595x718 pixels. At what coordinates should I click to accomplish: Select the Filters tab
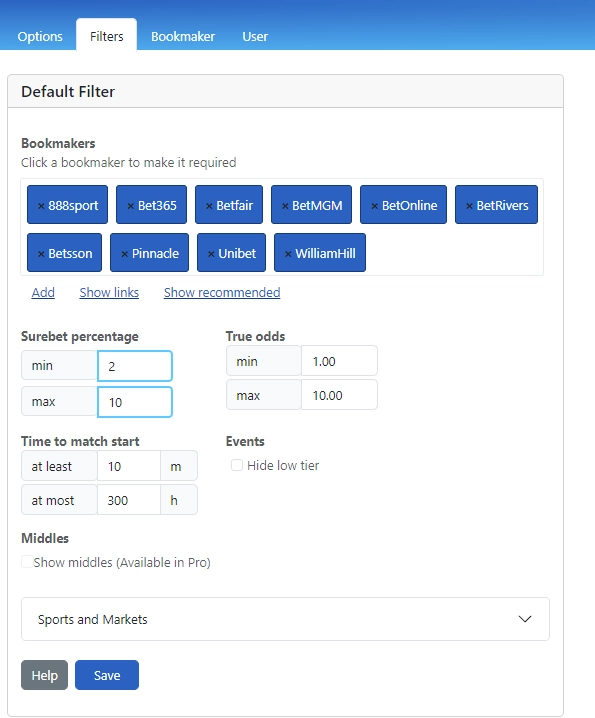(107, 36)
